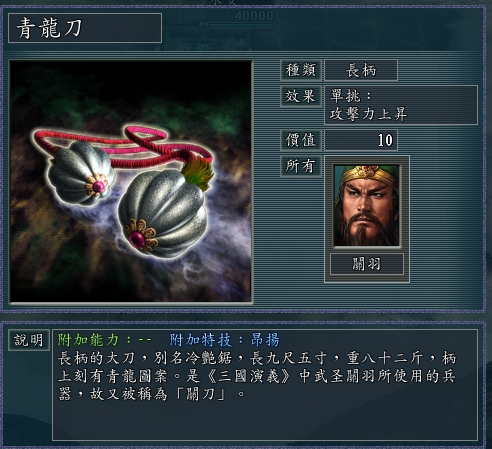Screen dimensions: 492x449
Task: Click the 青龍刀 item title box
Action: pos(85,28)
